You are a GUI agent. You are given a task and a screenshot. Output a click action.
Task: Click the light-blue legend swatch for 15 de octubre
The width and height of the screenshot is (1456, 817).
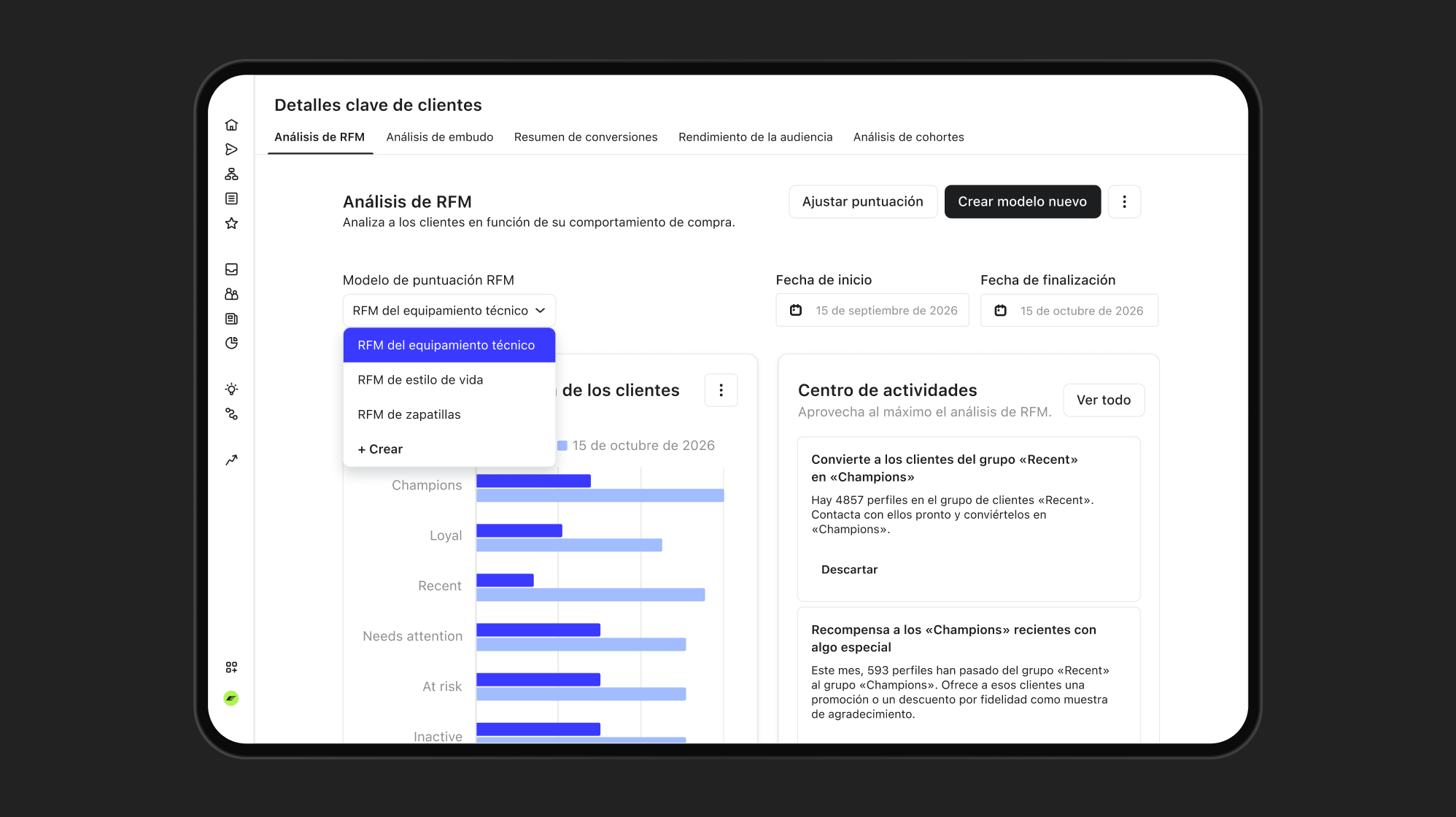coord(562,446)
